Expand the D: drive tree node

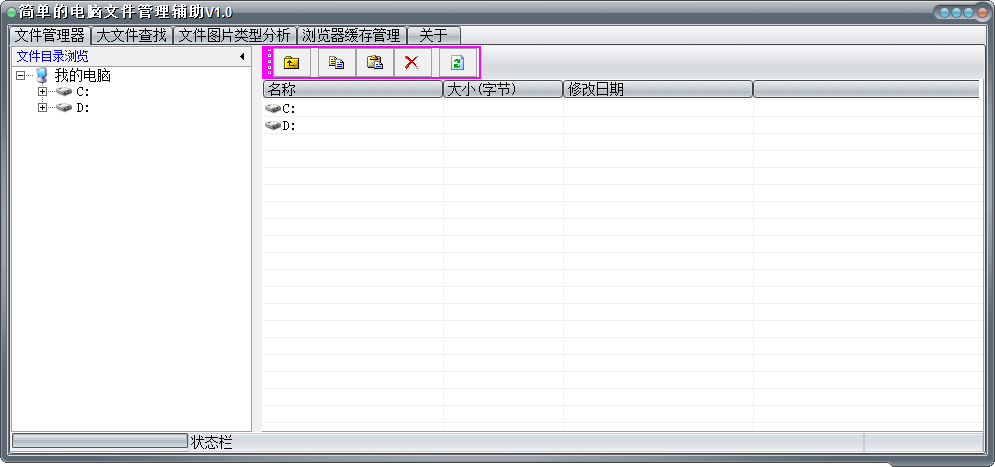(x=43, y=108)
